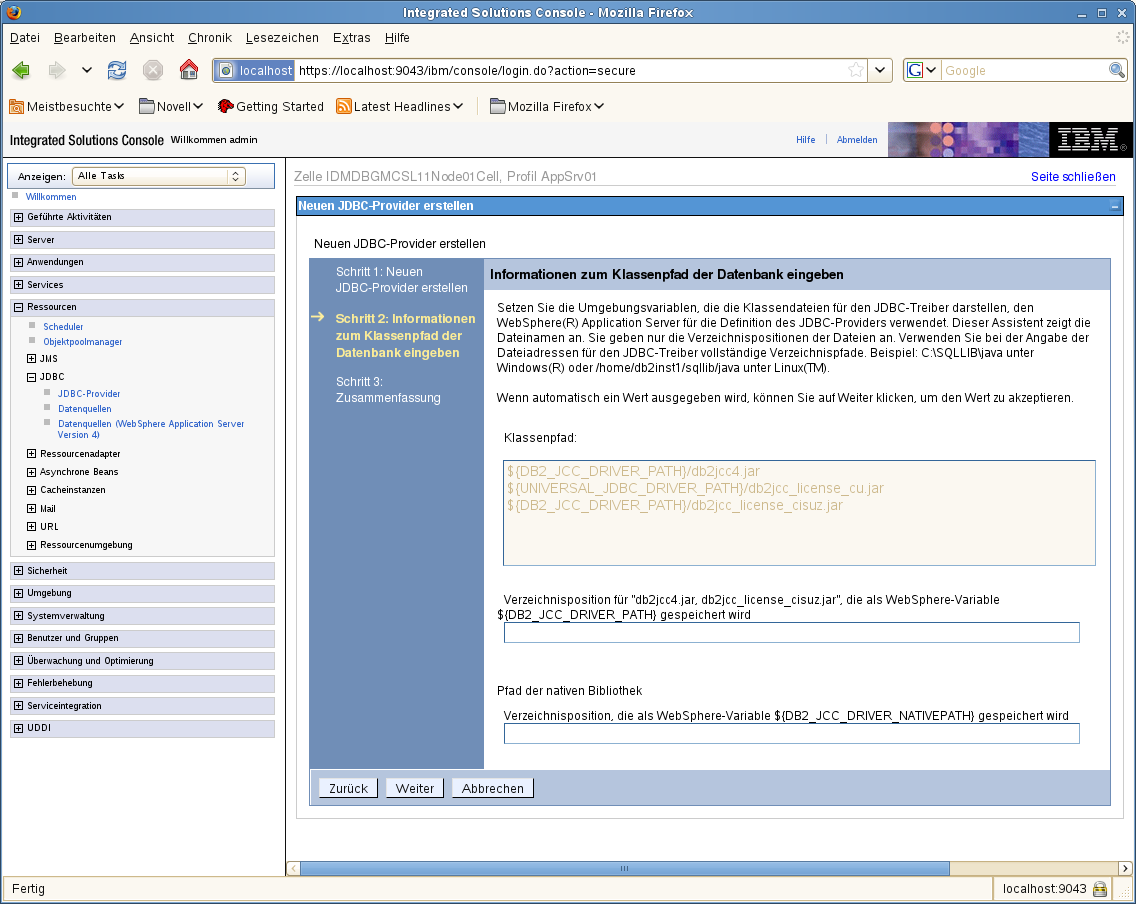The width and height of the screenshot is (1136, 904).
Task: Expand the Asynchrone Beans node
Action: pyautogui.click(x=31, y=472)
